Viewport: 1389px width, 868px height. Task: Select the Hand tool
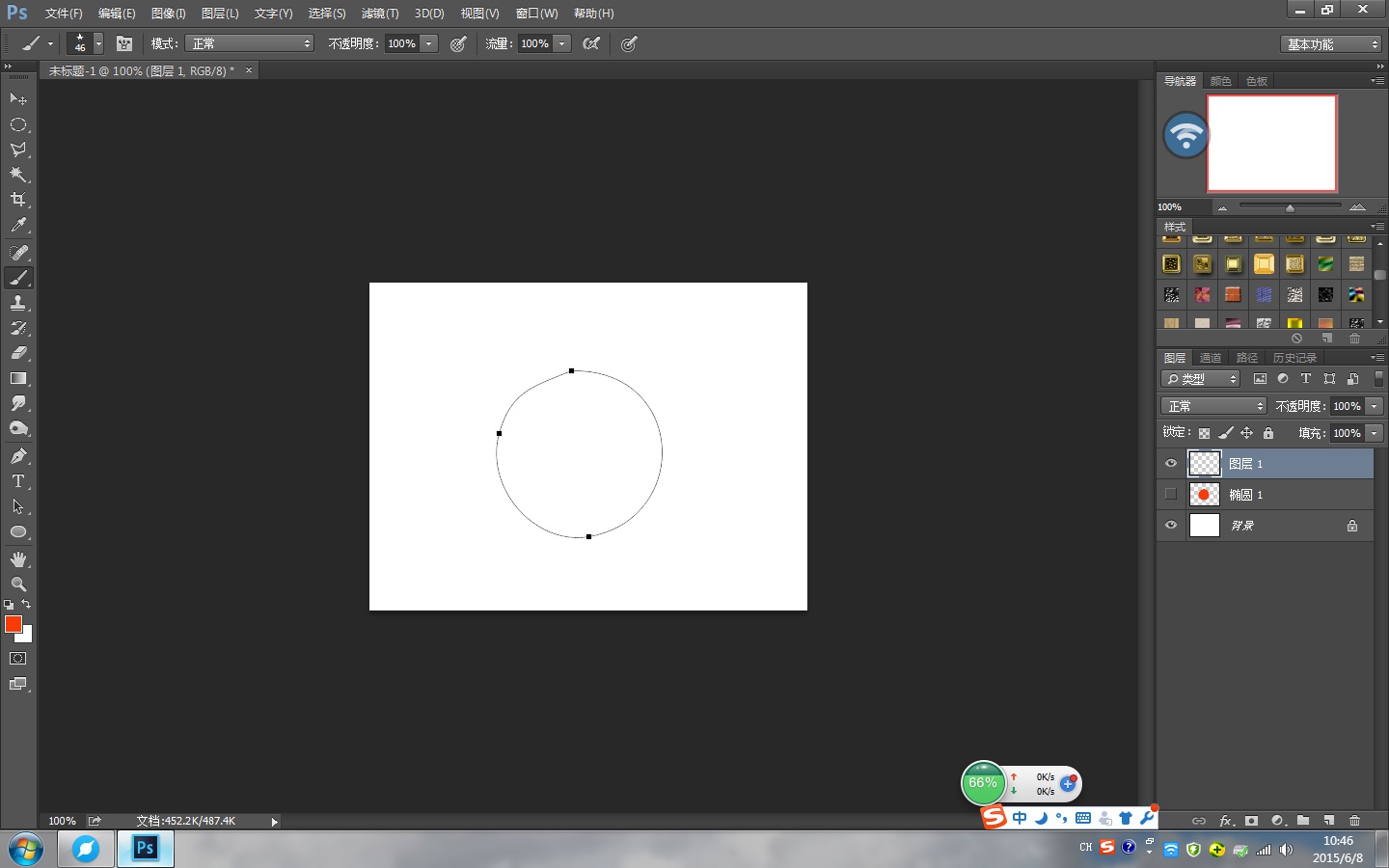[x=18, y=559]
